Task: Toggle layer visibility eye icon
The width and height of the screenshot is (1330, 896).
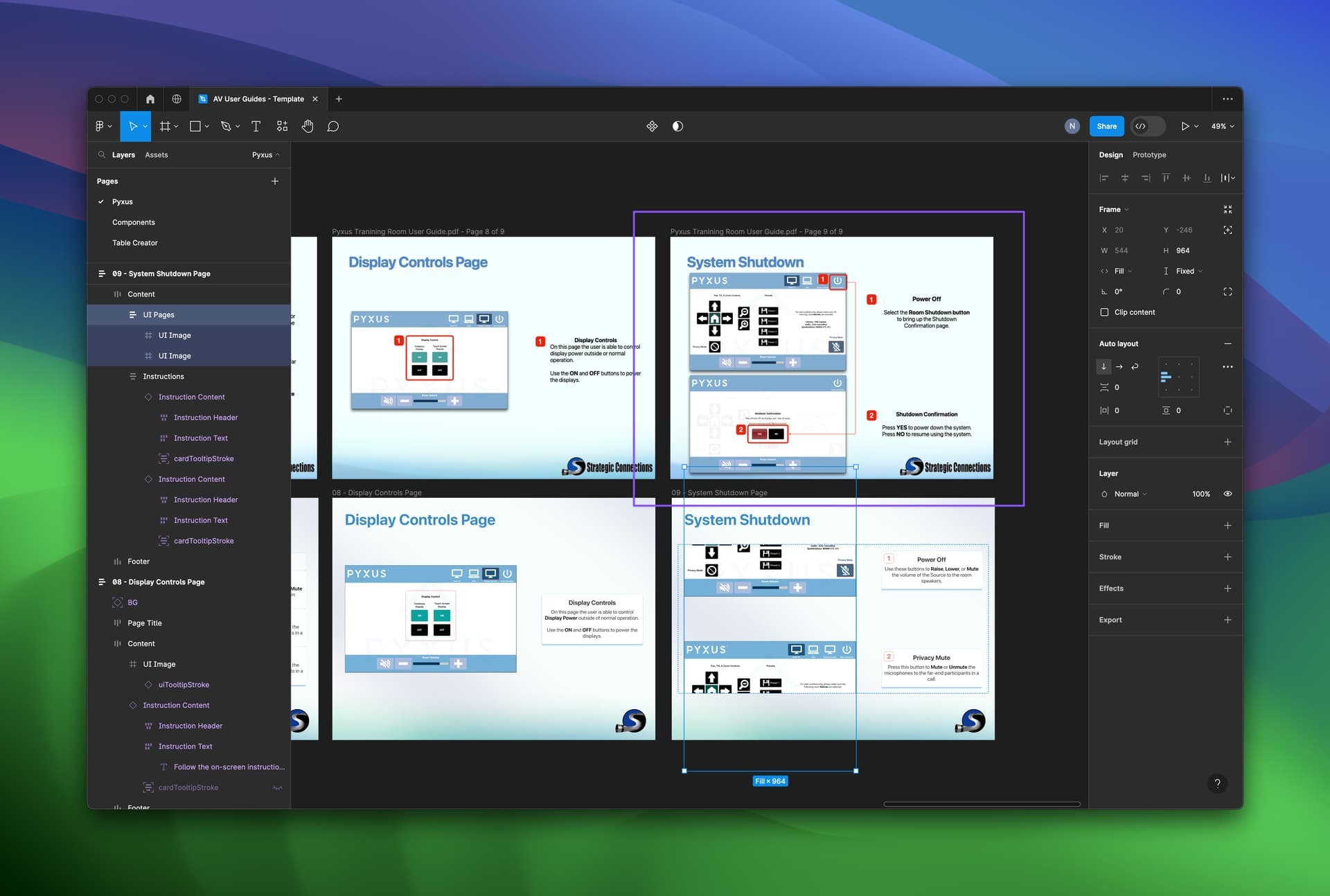Action: click(1227, 494)
